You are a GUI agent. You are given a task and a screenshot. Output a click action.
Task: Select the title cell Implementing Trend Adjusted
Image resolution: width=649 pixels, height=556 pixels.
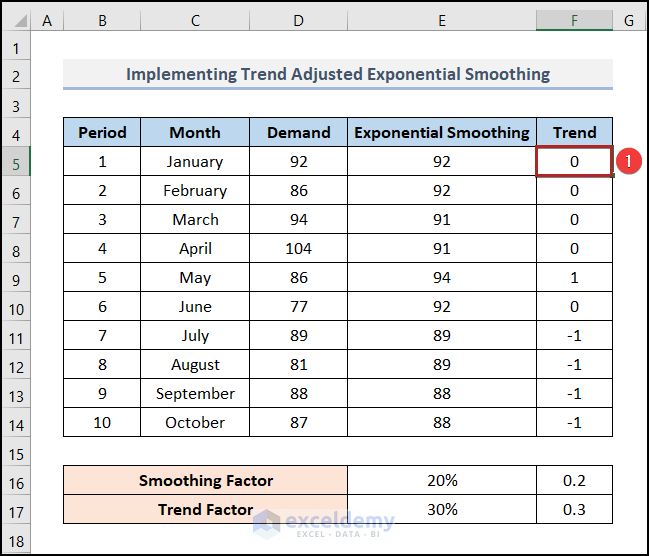(338, 74)
